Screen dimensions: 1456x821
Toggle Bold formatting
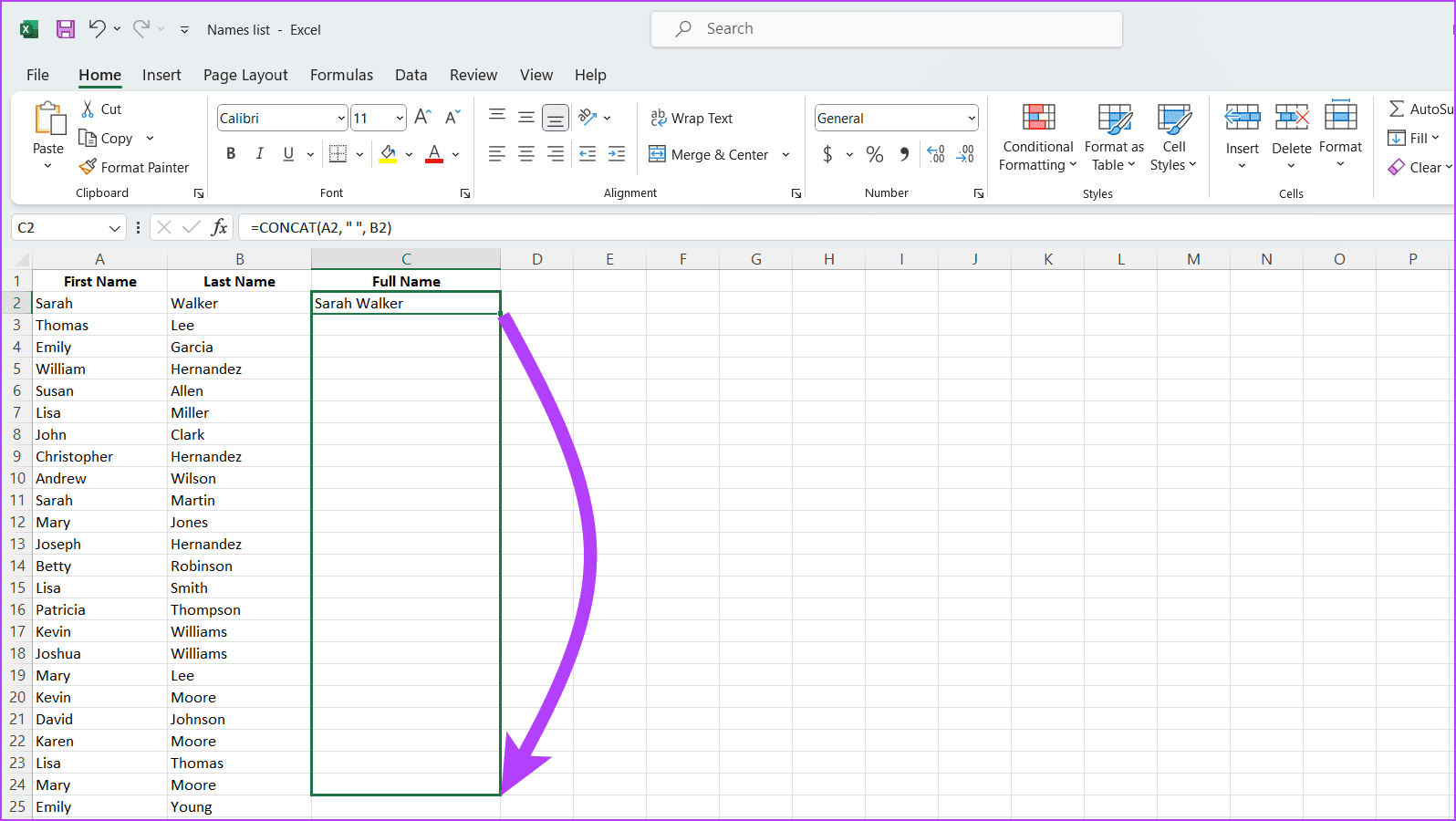[231, 153]
